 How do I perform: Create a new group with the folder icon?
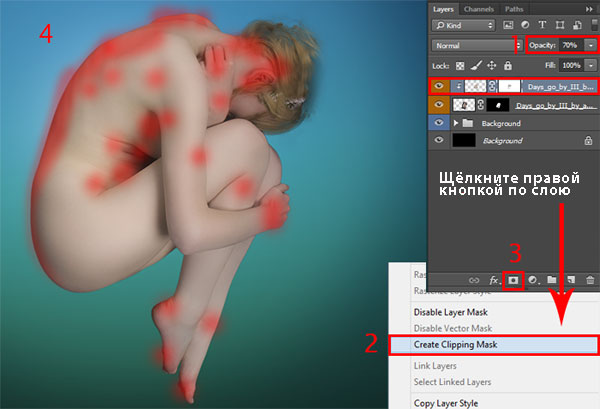pyautogui.click(x=551, y=280)
